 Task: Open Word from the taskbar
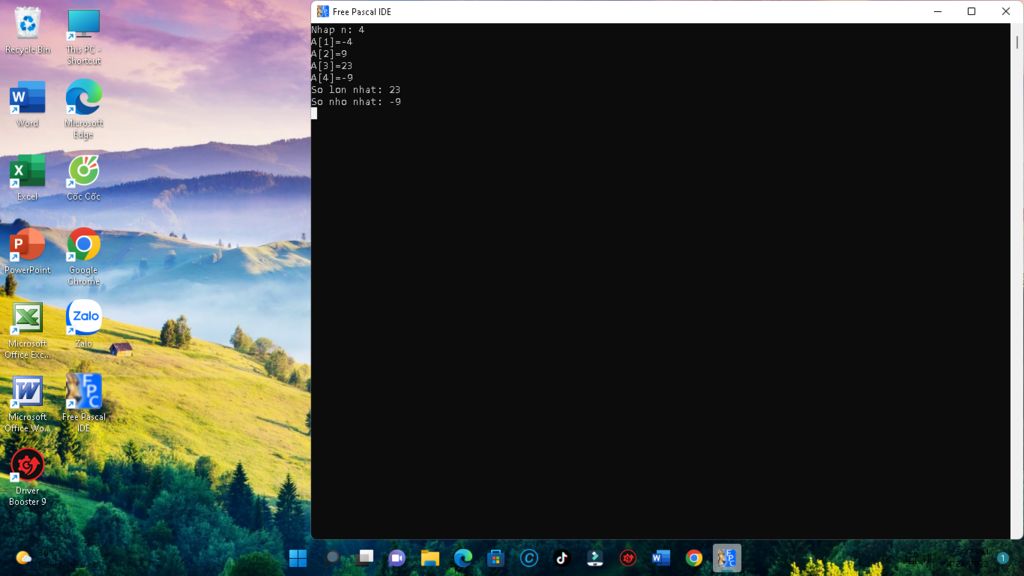pos(661,558)
